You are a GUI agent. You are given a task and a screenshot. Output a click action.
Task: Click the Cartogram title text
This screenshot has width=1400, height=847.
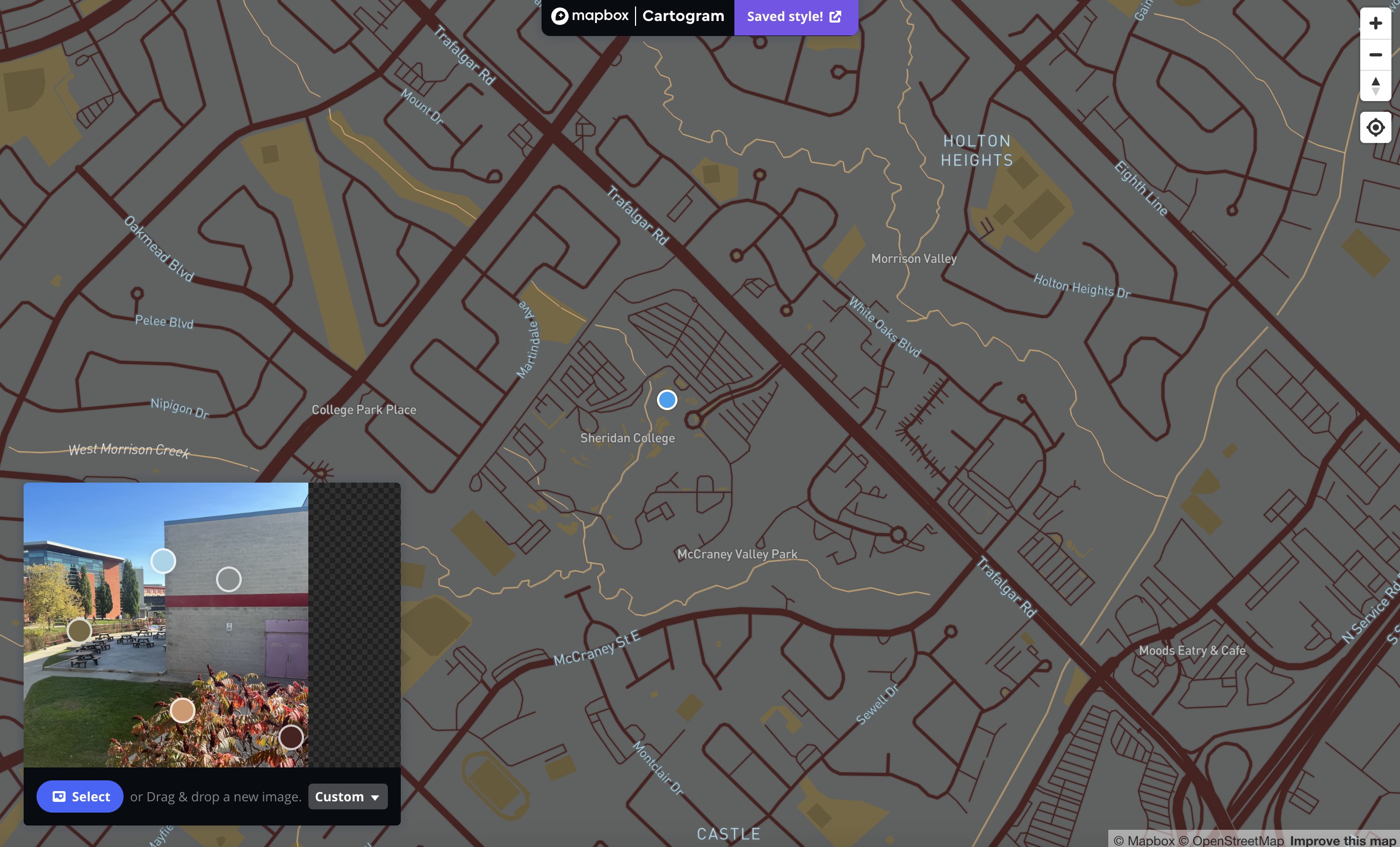[x=683, y=17]
